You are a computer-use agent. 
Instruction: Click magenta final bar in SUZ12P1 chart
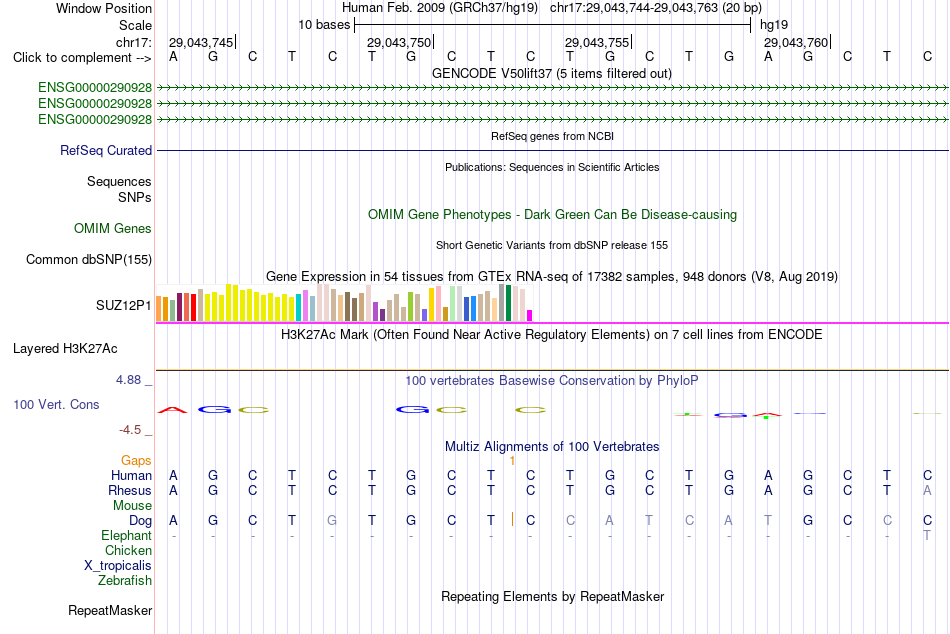pos(530,315)
